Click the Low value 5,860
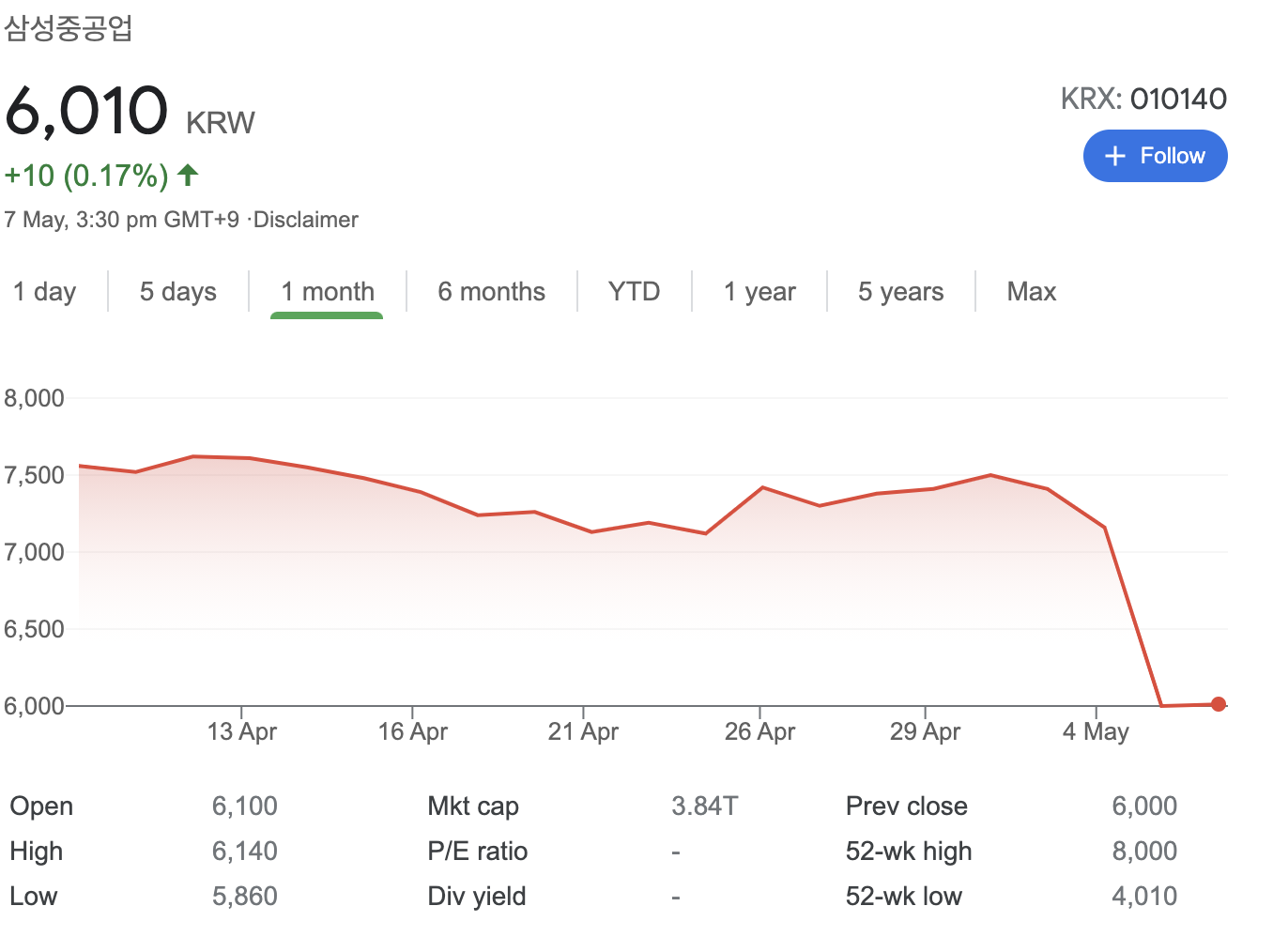The width and height of the screenshot is (1273, 952). (245, 896)
